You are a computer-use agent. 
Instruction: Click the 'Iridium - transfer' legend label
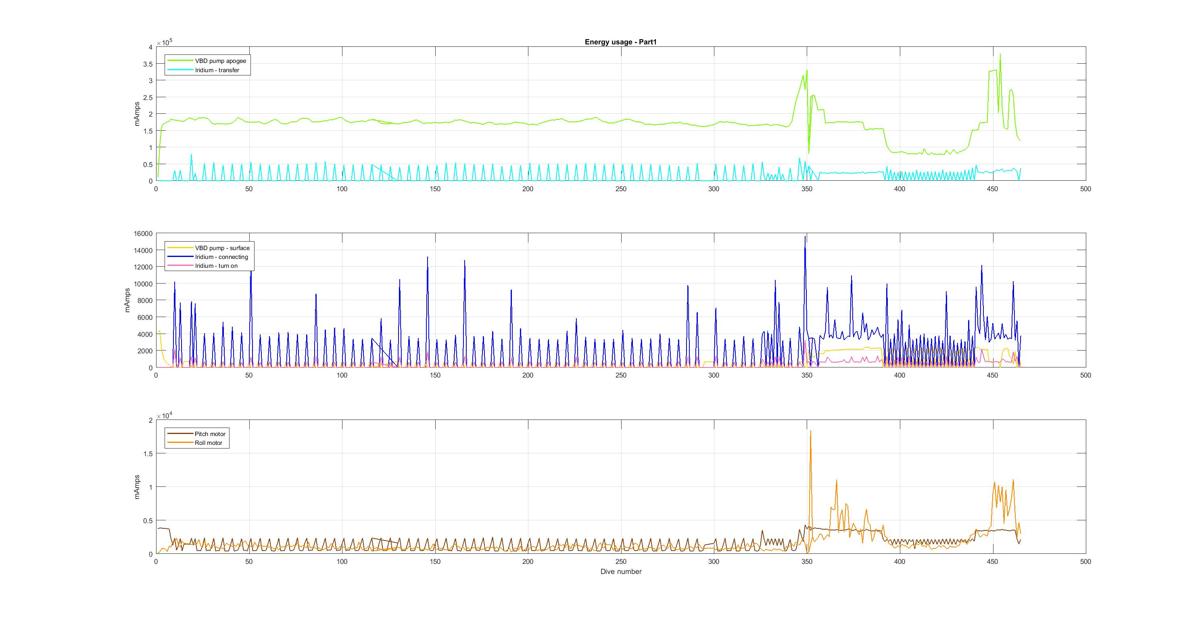tap(217, 70)
